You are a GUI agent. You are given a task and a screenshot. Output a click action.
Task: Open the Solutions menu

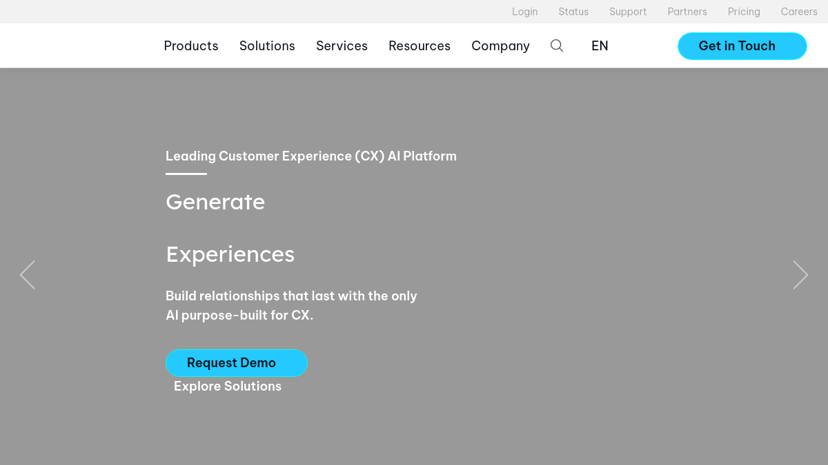[x=267, y=46]
